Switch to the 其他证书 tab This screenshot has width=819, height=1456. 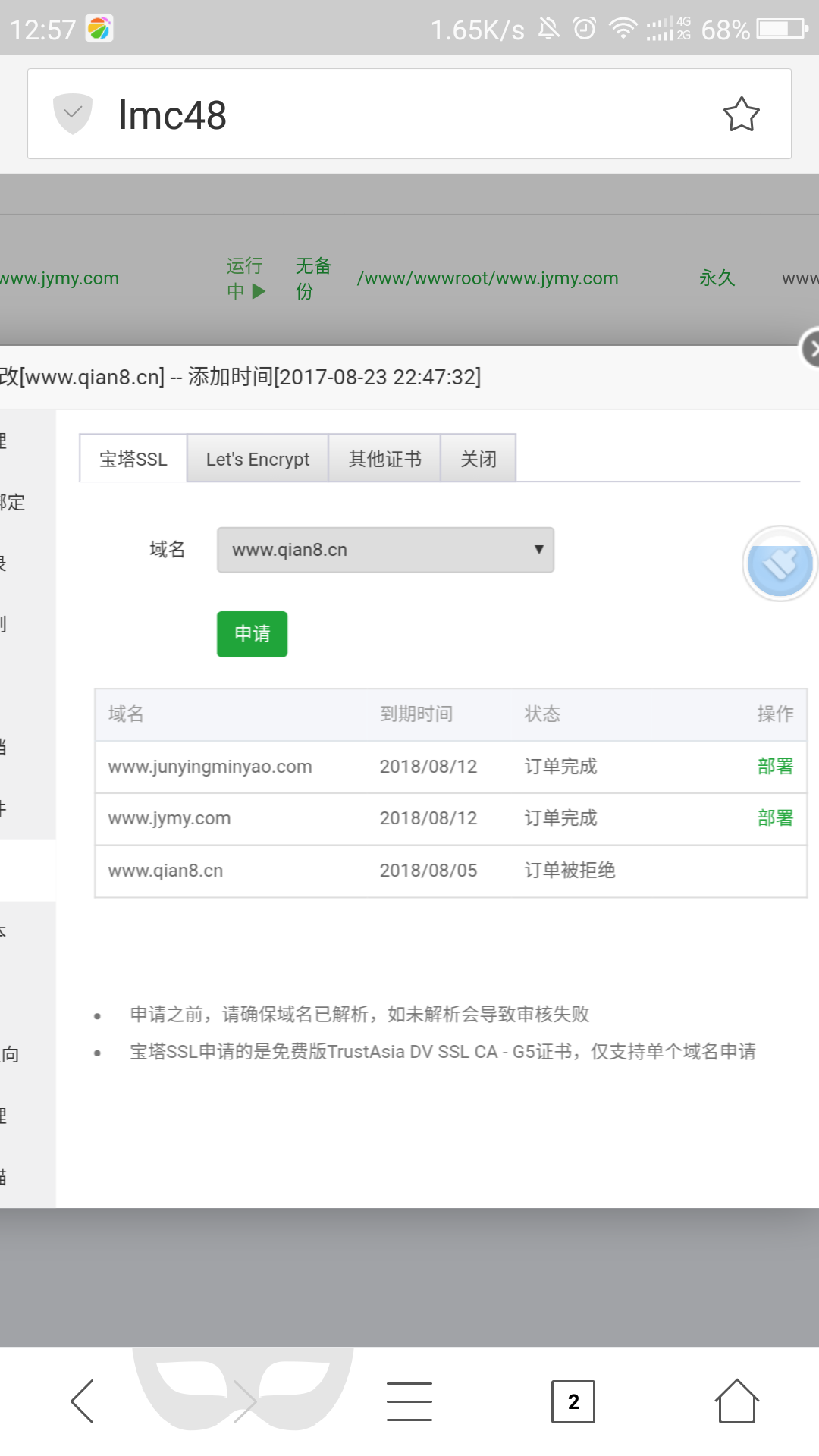385,459
